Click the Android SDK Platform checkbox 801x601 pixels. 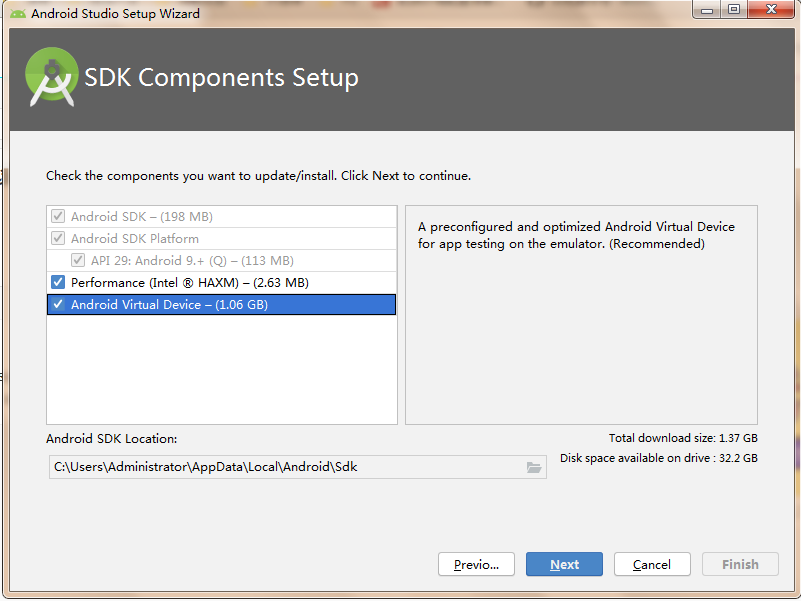[58, 239]
